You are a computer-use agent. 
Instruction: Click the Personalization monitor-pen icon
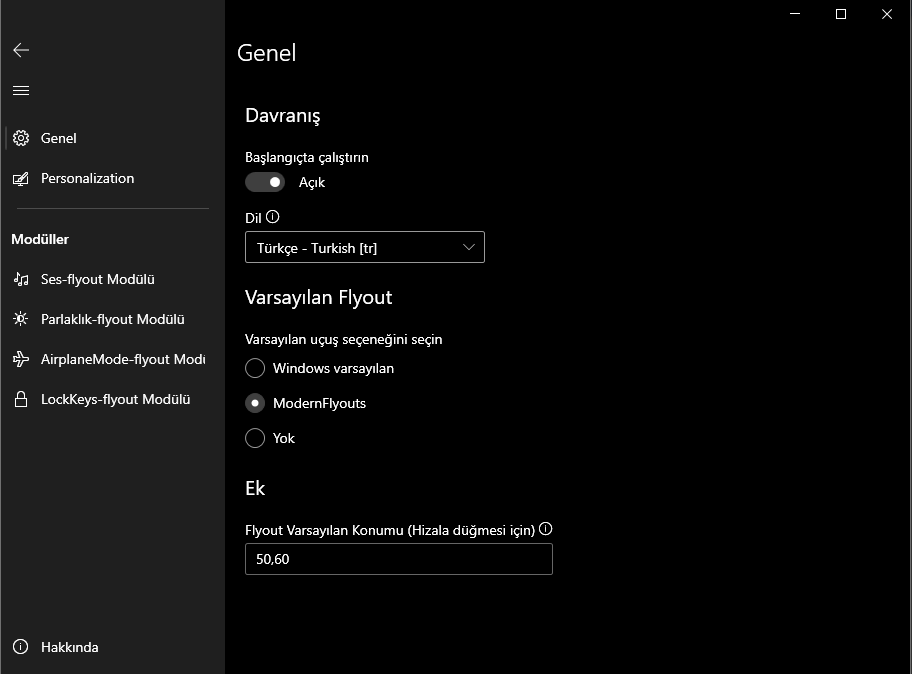(21, 178)
